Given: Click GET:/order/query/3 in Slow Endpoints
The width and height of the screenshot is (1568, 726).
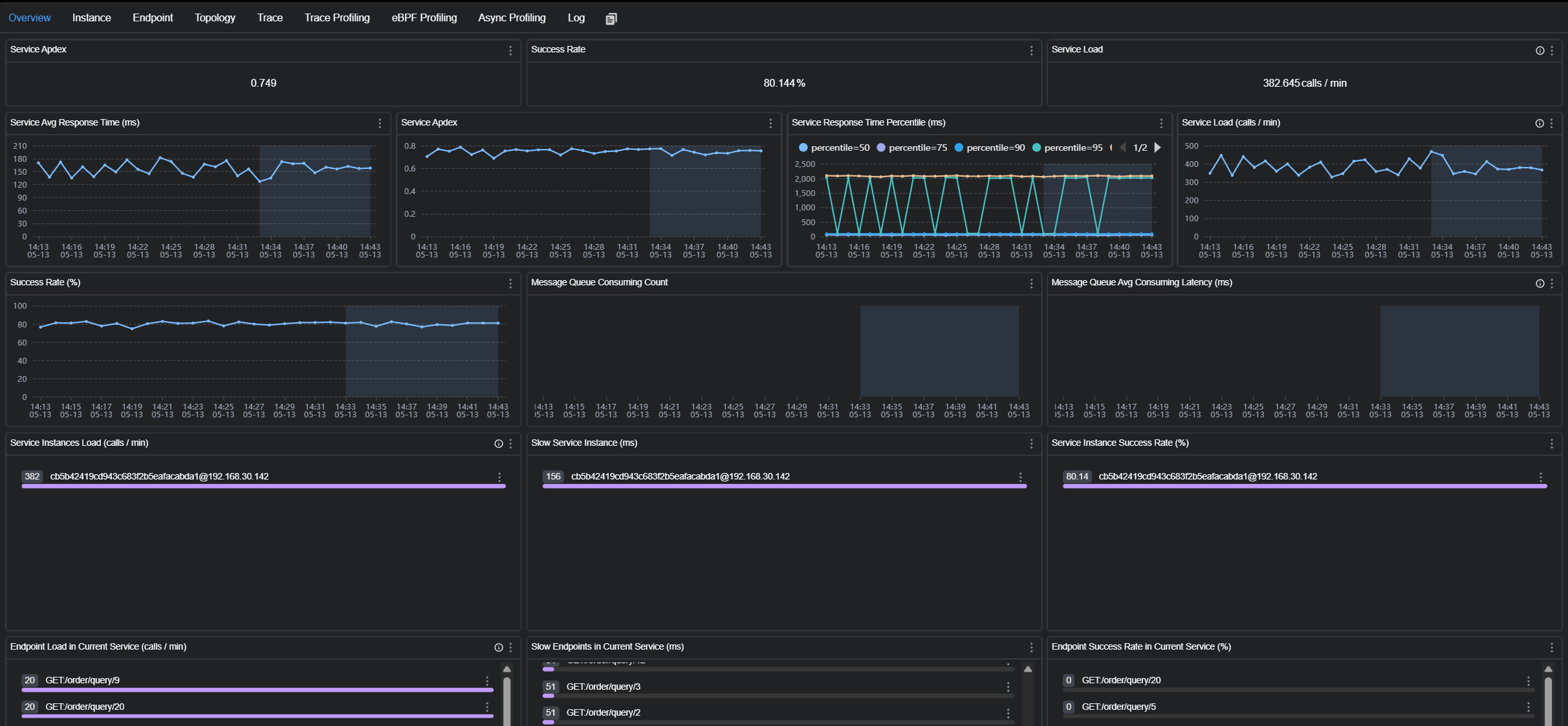Looking at the screenshot, I should click(603, 687).
